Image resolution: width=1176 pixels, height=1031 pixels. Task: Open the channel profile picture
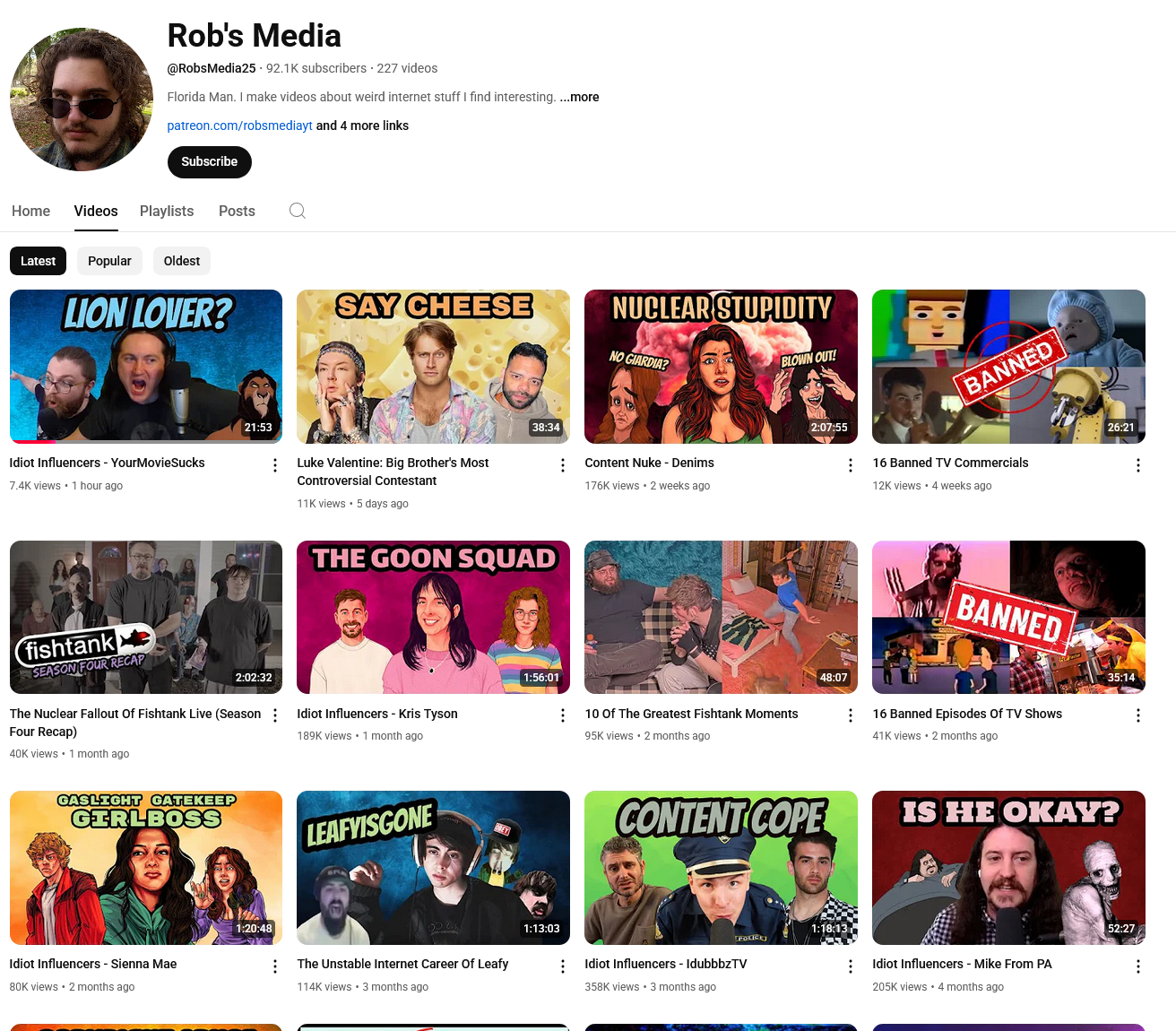pyautogui.click(x=82, y=100)
